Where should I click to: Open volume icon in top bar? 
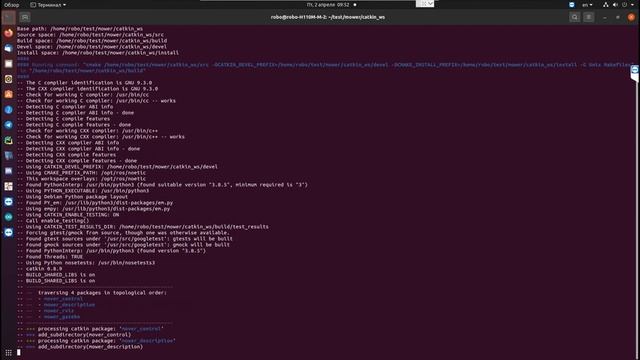pos(615,4)
